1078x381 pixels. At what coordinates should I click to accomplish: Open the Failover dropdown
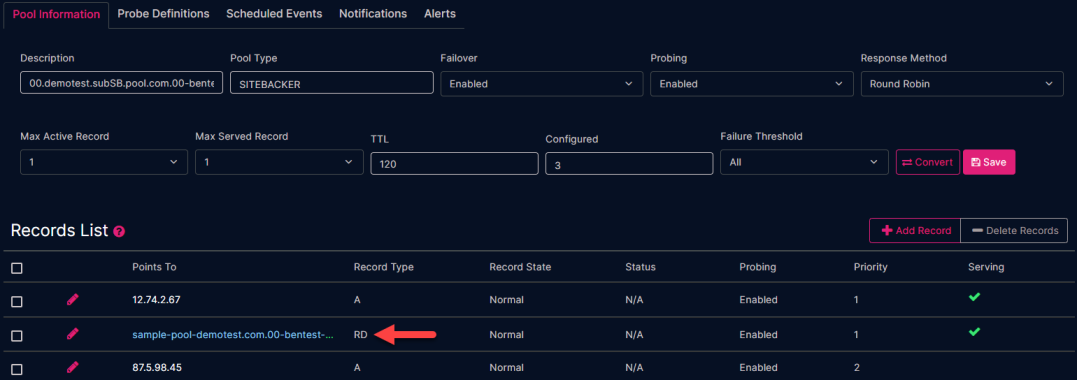[542, 84]
